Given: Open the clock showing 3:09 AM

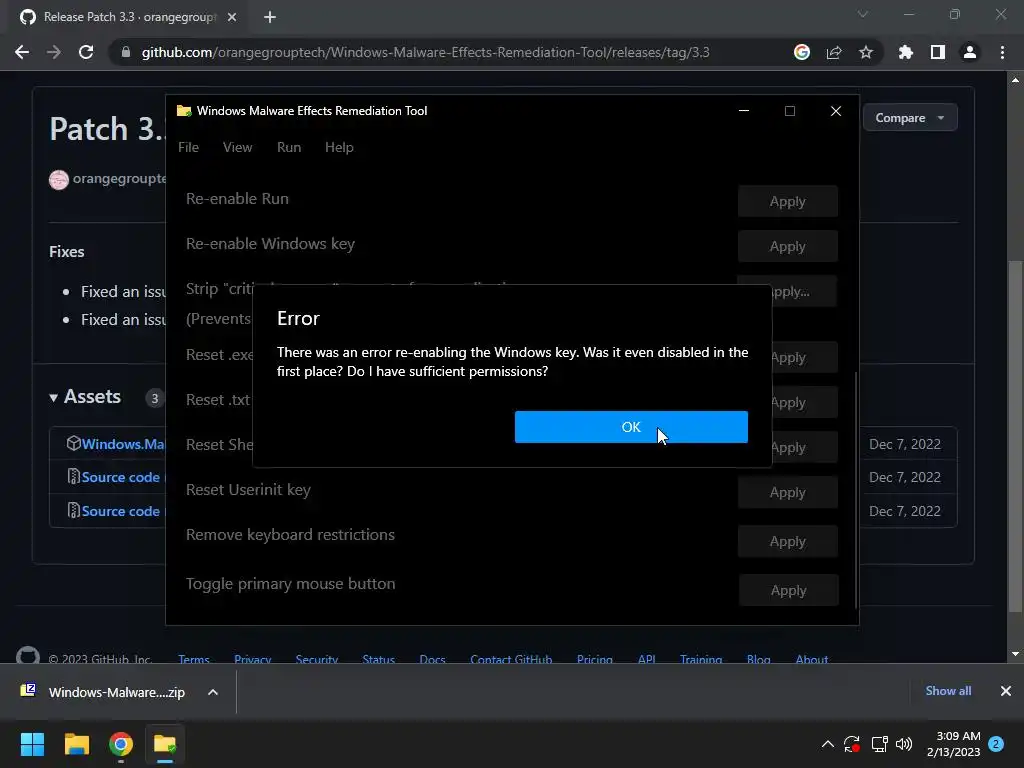Looking at the screenshot, I should [953, 744].
